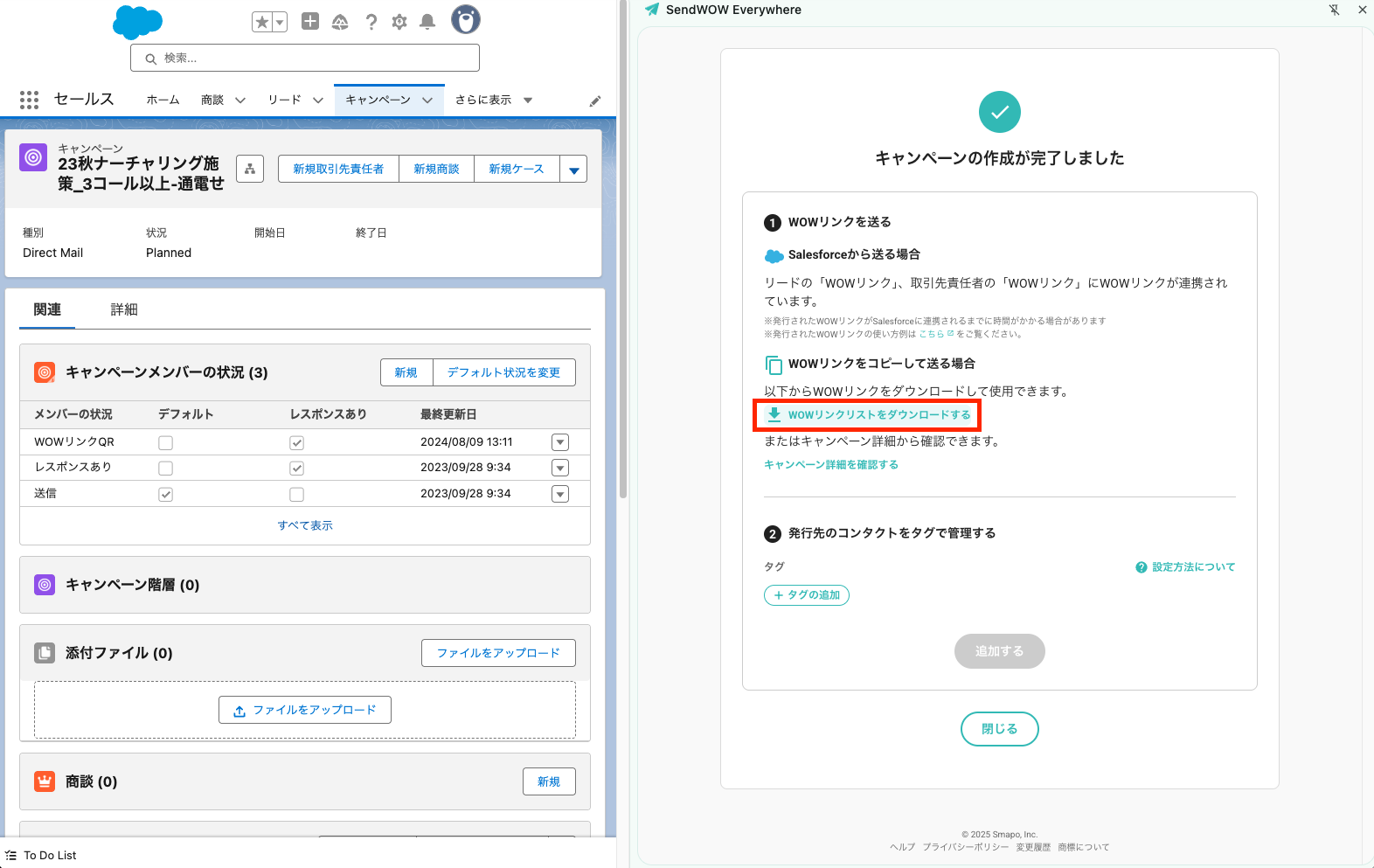Click the pin icon in the SendWOW panel
1374x868 pixels.
tap(1334, 10)
